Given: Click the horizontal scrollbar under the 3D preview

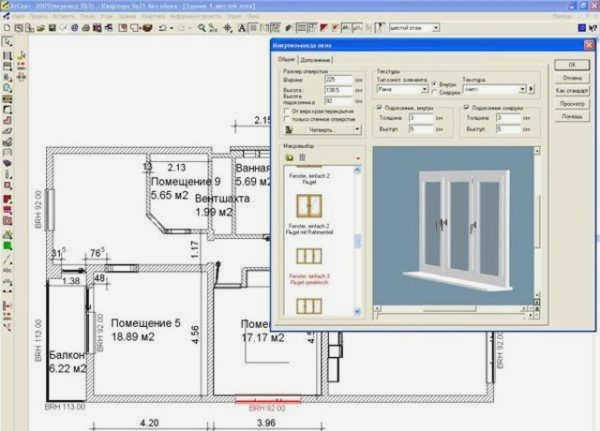Looking at the screenshot, I should click(x=450, y=309).
